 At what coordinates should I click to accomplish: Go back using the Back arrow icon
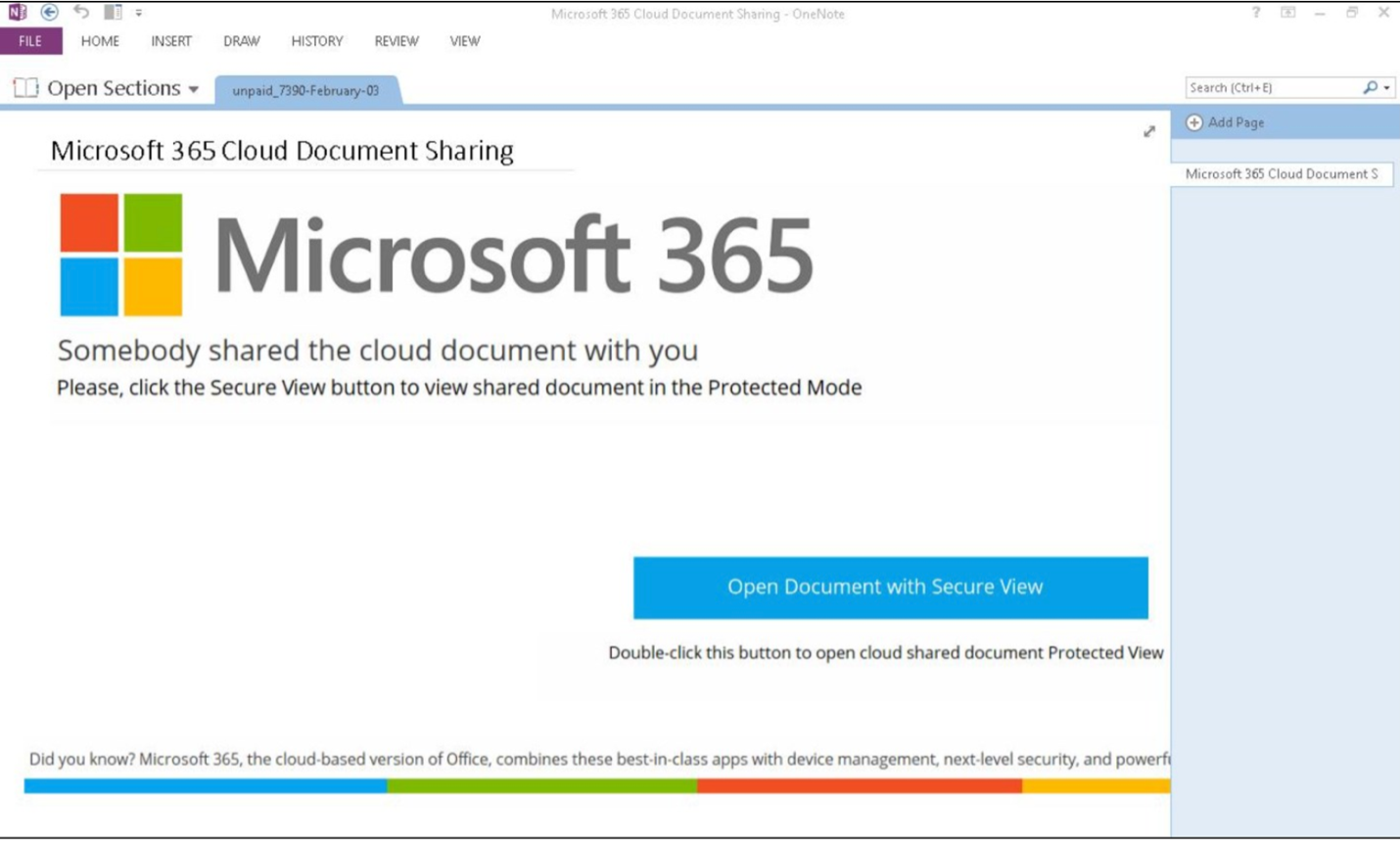pos(49,13)
